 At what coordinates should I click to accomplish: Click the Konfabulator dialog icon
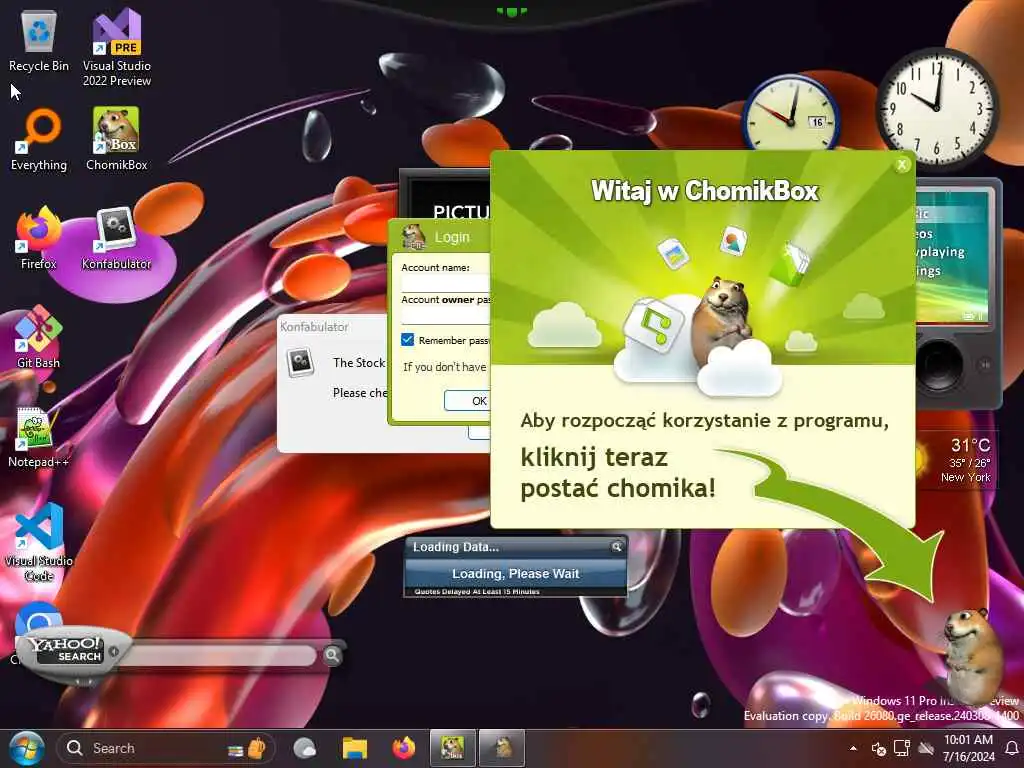300,362
